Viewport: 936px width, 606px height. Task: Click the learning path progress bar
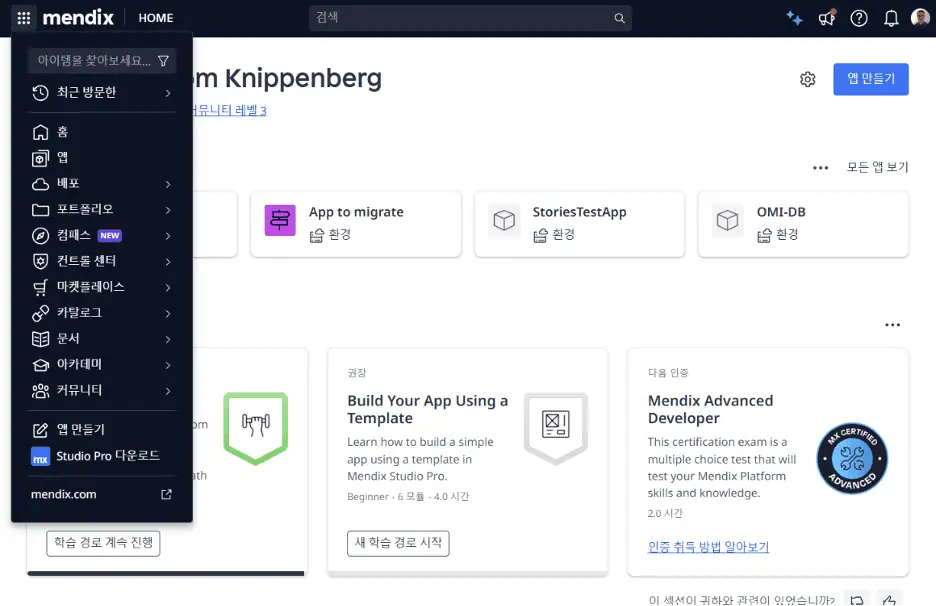166,574
